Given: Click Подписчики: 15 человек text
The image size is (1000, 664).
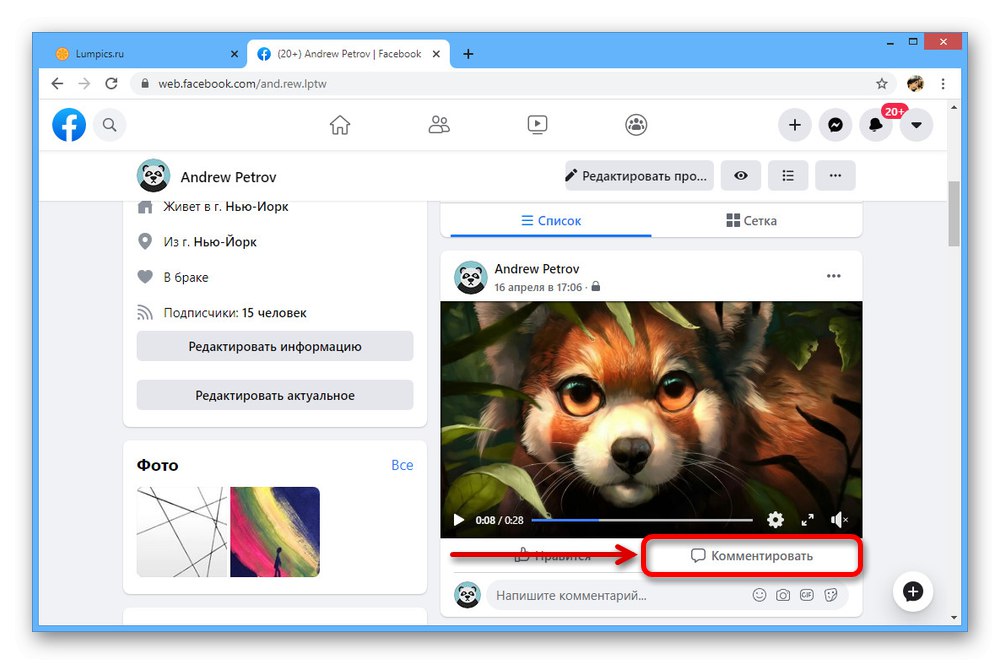Looking at the screenshot, I should pos(235,313).
